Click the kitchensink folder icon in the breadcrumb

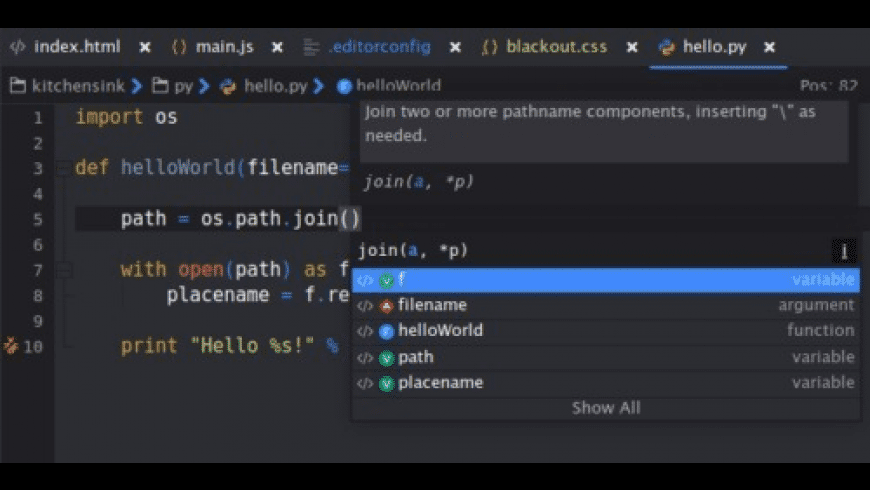tap(17, 86)
